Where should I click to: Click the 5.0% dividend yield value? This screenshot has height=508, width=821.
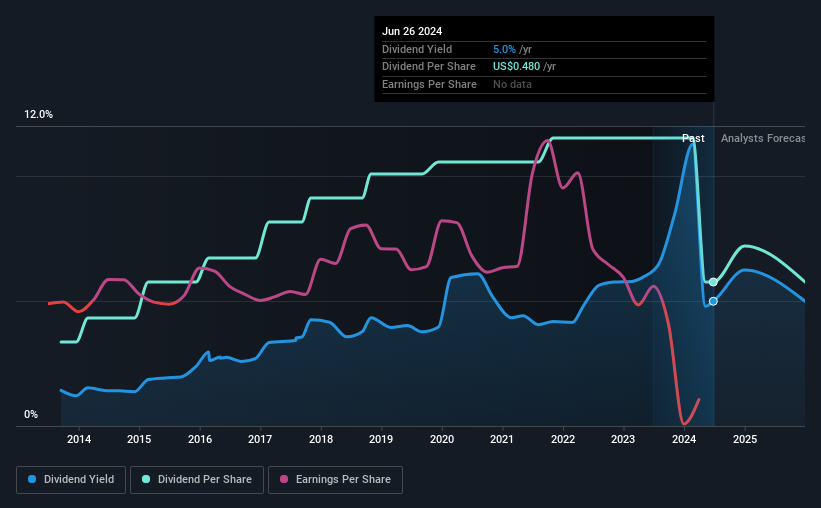coord(504,49)
